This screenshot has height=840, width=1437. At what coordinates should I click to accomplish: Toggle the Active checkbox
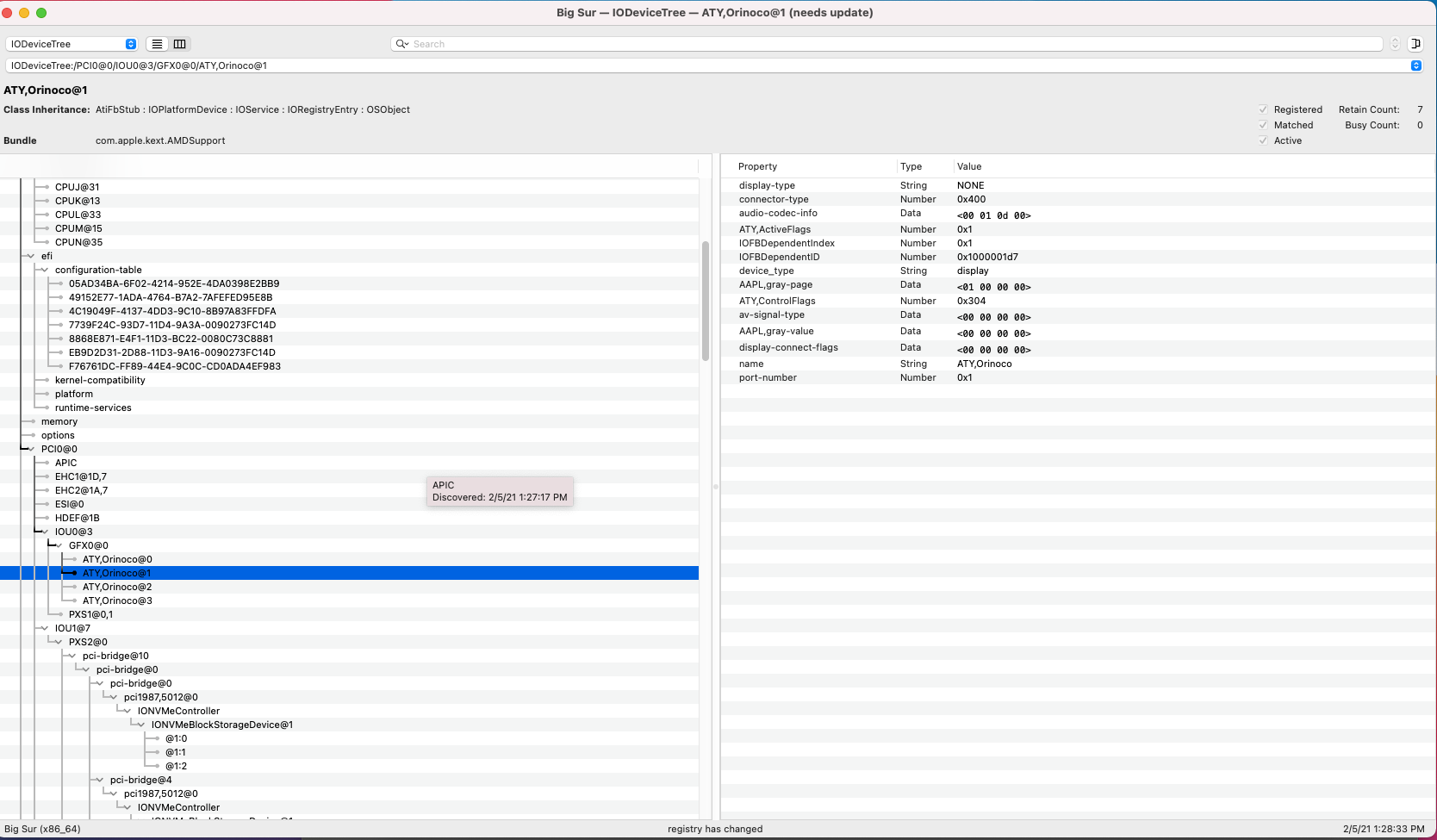coord(1263,140)
